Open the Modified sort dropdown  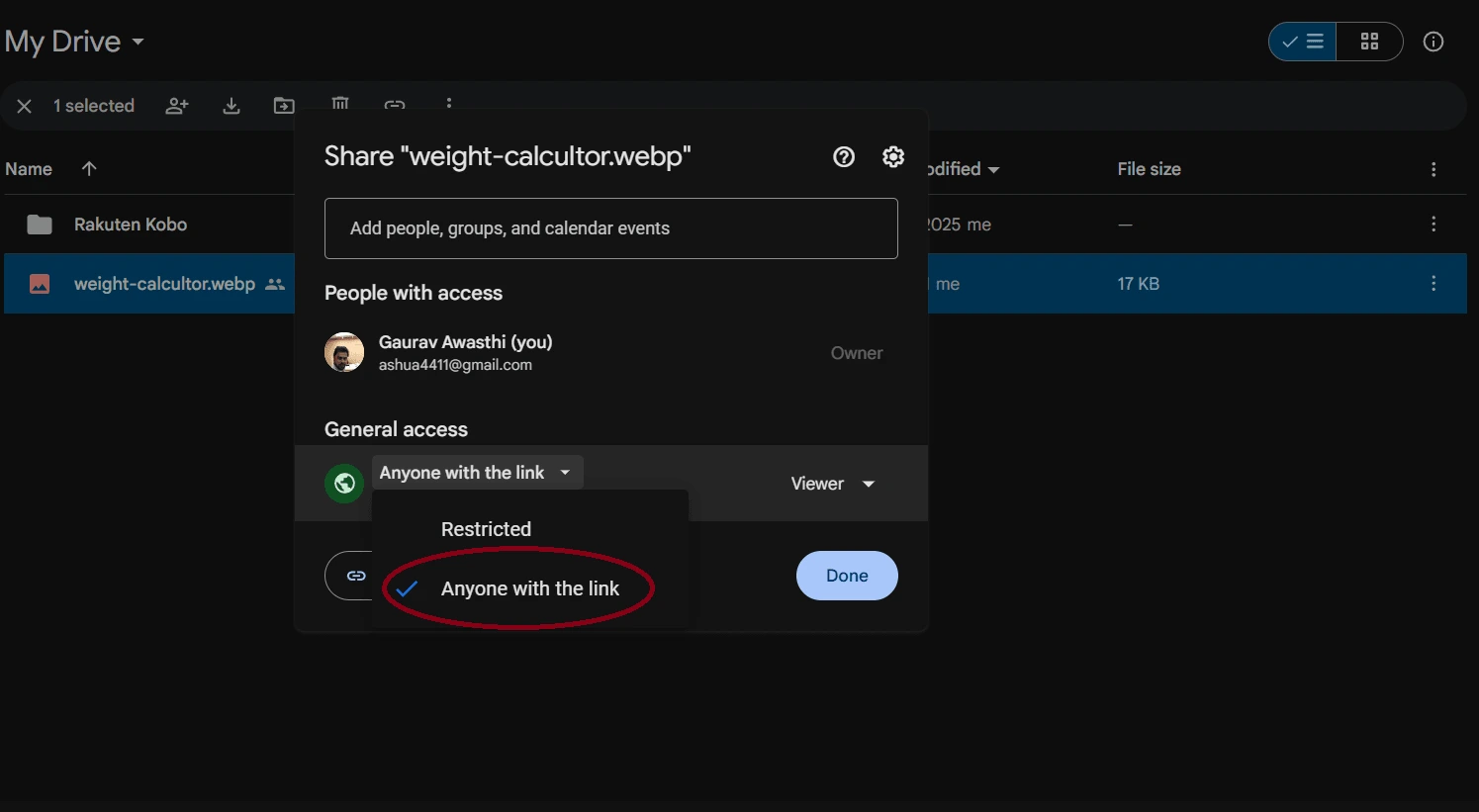[x=993, y=169]
